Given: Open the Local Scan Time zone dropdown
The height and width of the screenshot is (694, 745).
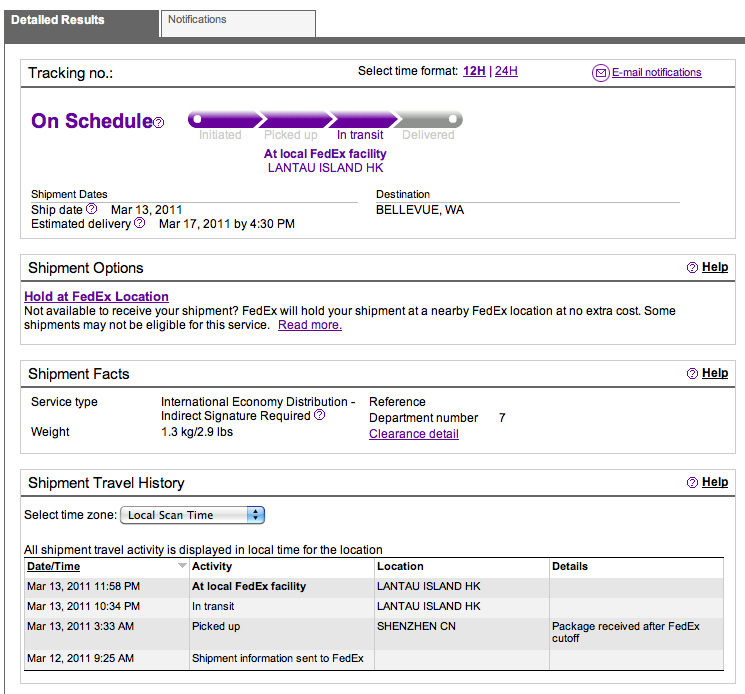Looking at the screenshot, I should coord(192,515).
